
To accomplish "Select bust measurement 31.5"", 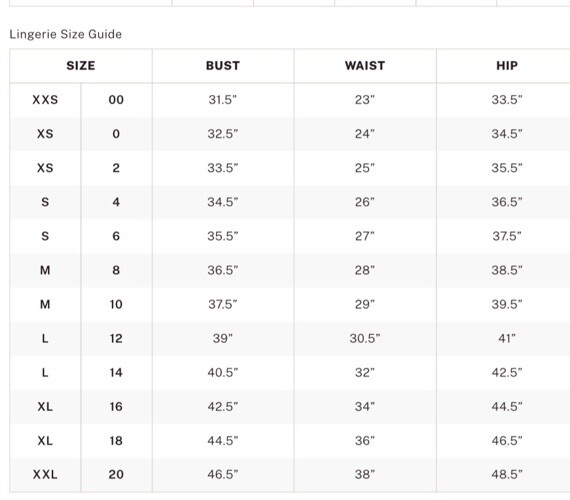I will [x=223, y=100].
